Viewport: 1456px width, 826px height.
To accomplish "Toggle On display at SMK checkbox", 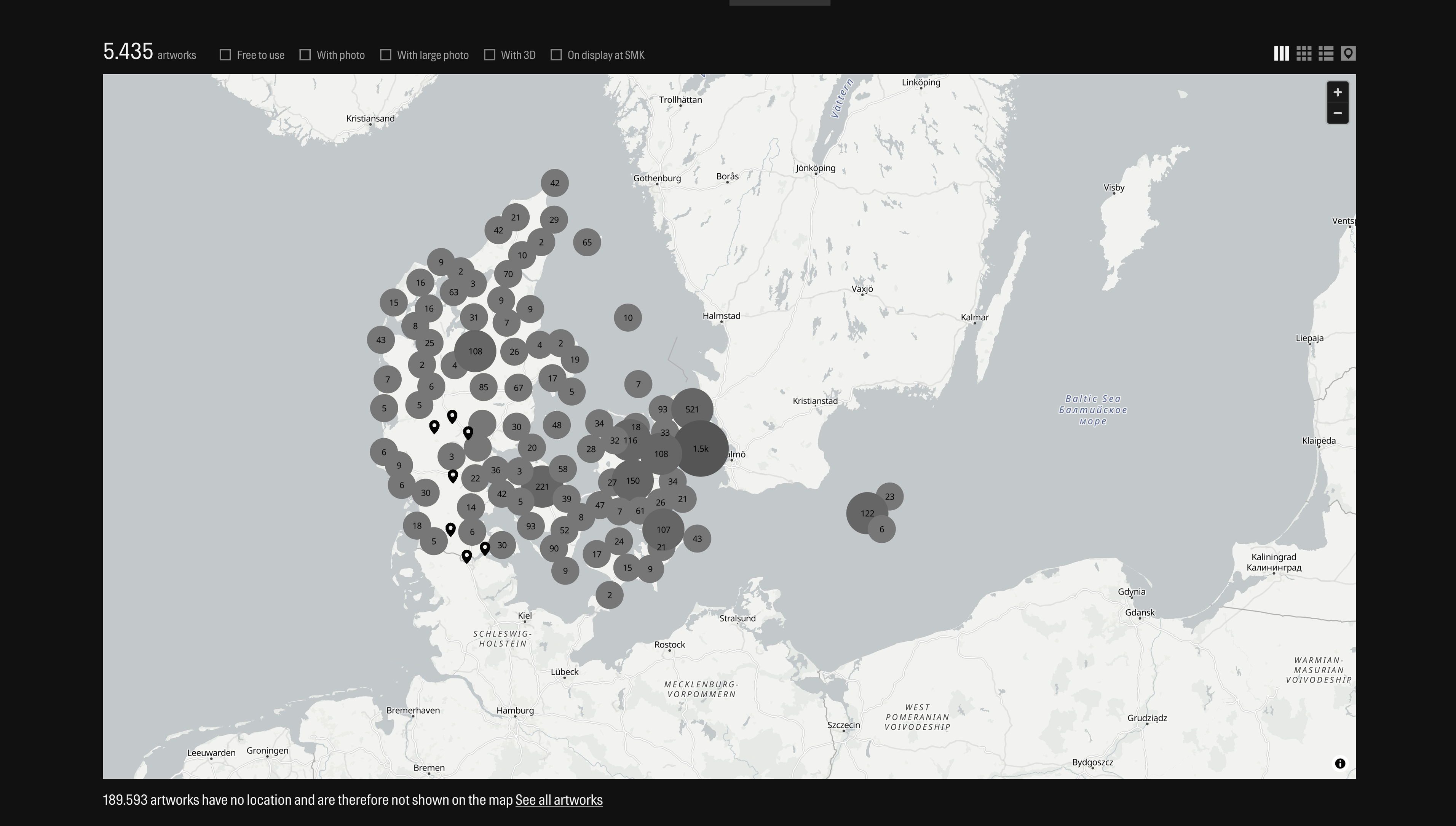I will [x=556, y=55].
